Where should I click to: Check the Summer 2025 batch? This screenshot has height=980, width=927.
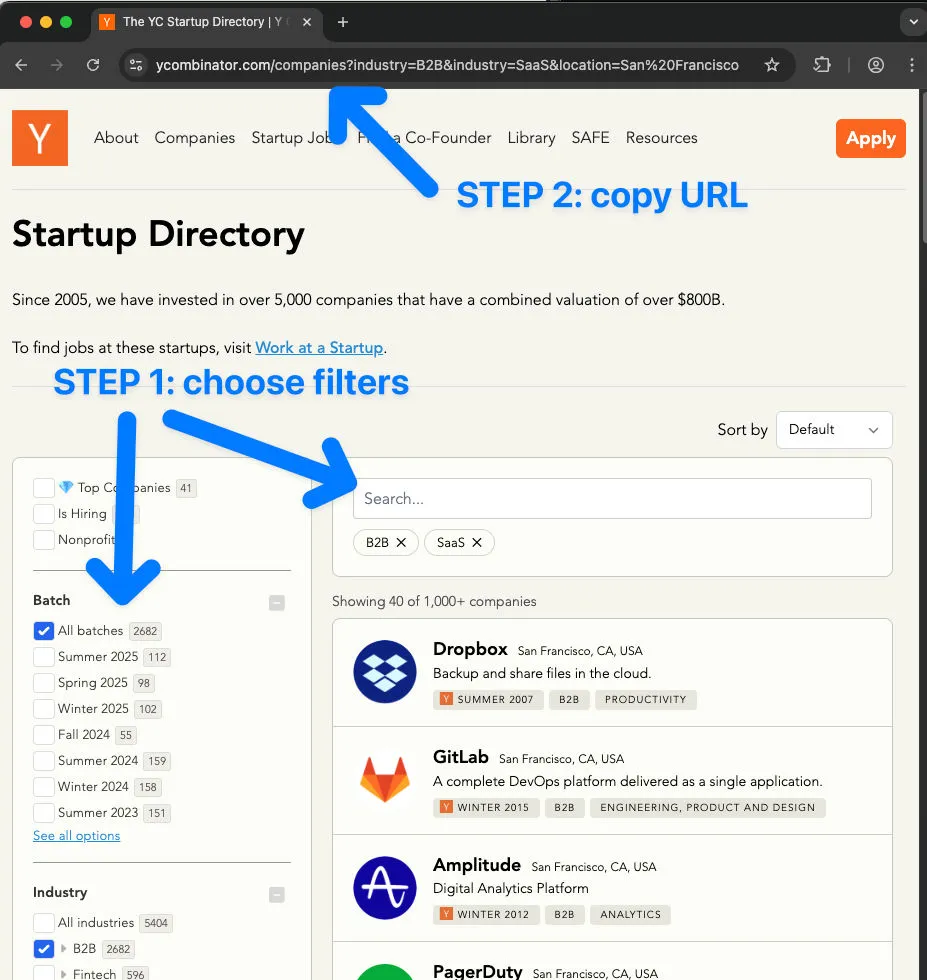point(44,657)
